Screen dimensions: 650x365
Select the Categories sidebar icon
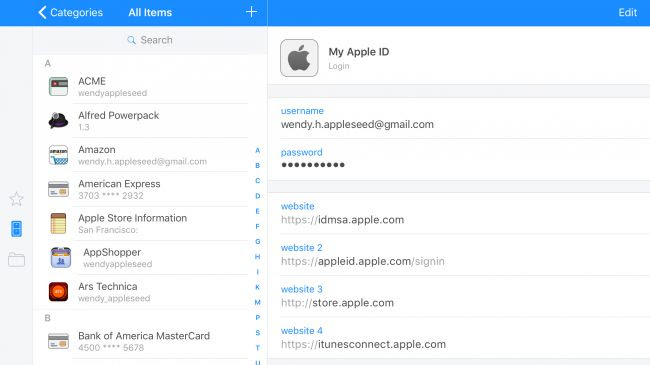17,229
